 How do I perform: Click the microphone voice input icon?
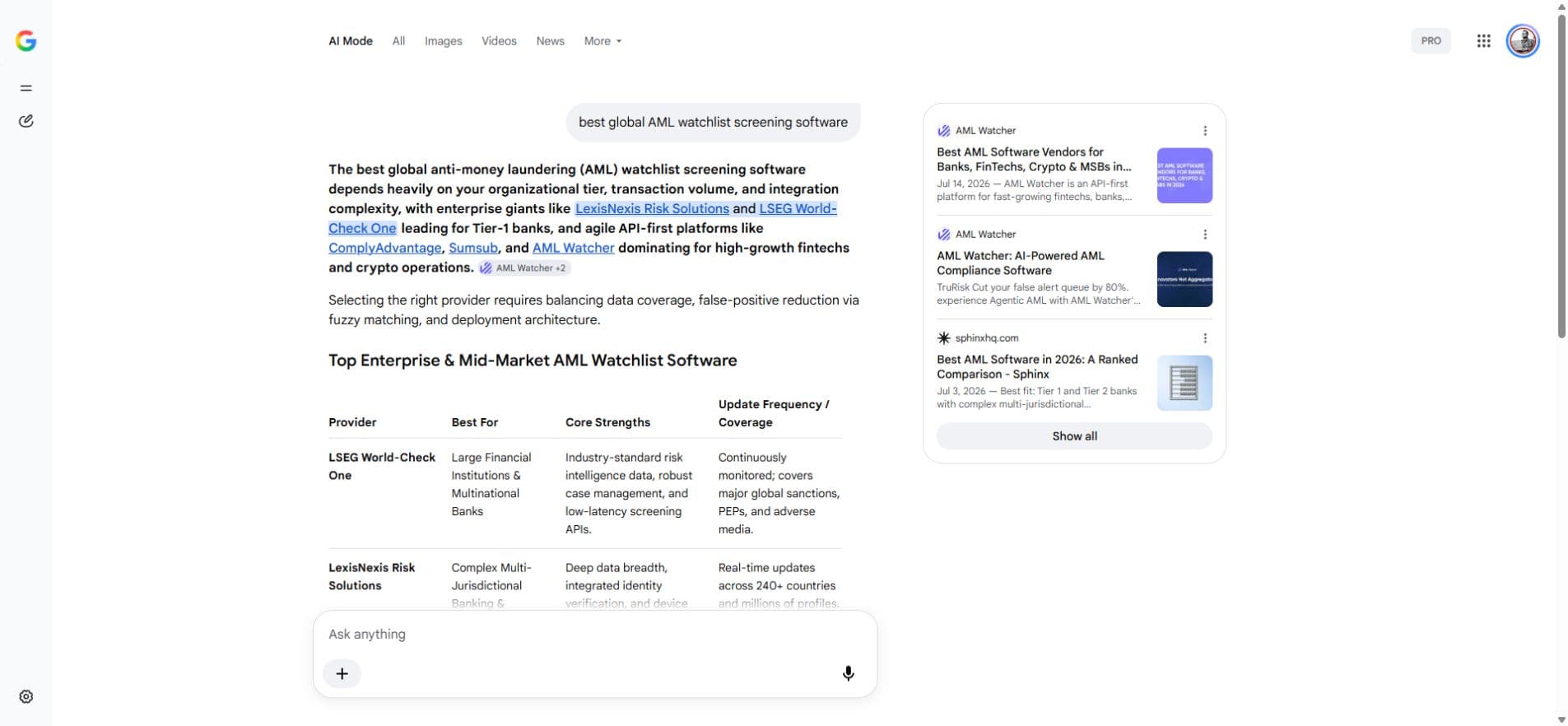tap(848, 673)
